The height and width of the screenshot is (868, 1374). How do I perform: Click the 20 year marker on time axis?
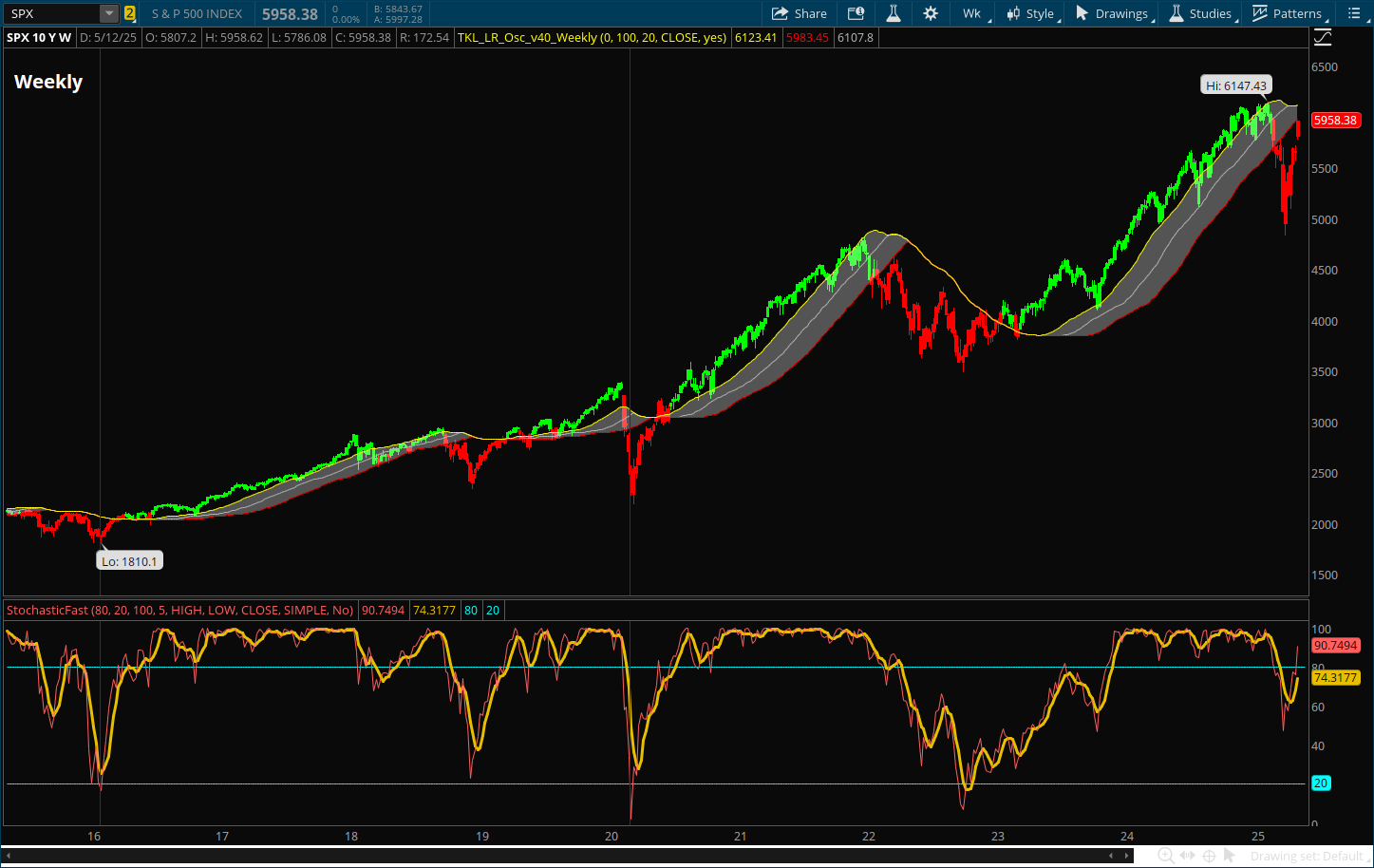pos(612,836)
